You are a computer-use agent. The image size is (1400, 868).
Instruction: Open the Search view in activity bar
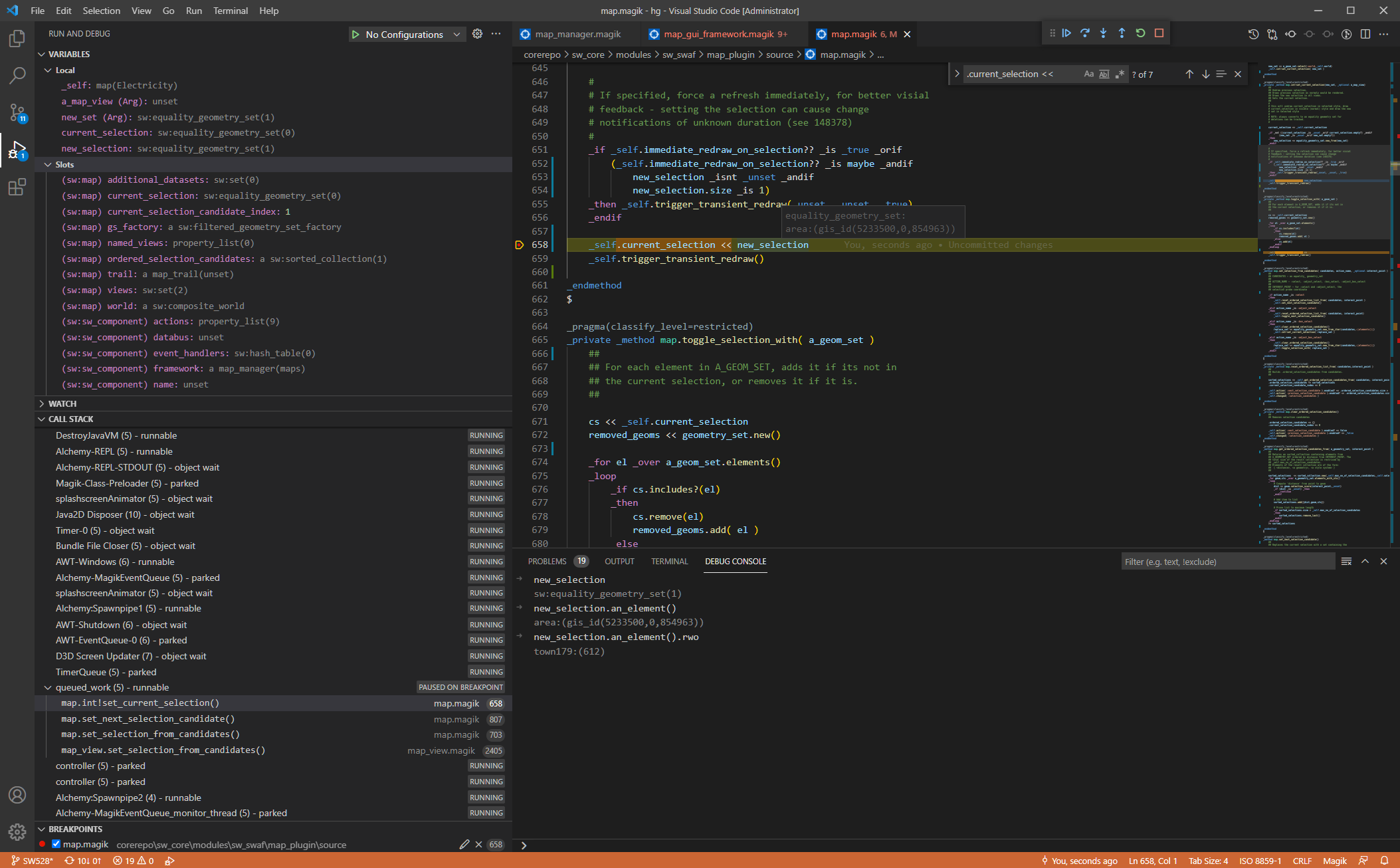click(x=17, y=75)
